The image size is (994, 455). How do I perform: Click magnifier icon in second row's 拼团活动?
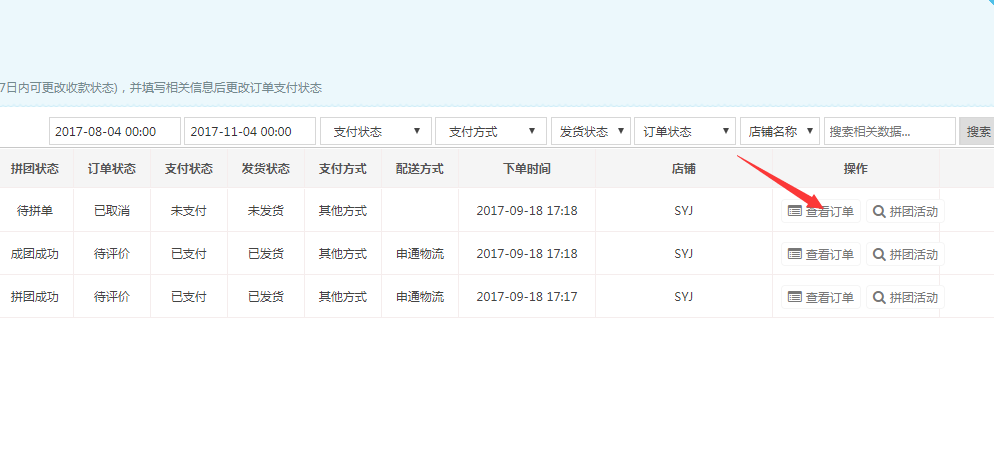point(879,254)
